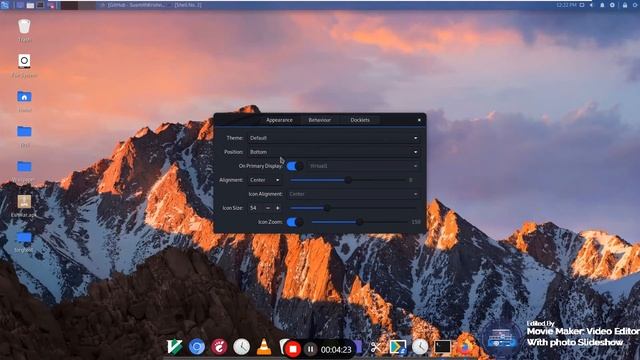This screenshot has height=360, width=640.
Task: Adjust the Icon Zoom slider
Action: tap(359, 222)
